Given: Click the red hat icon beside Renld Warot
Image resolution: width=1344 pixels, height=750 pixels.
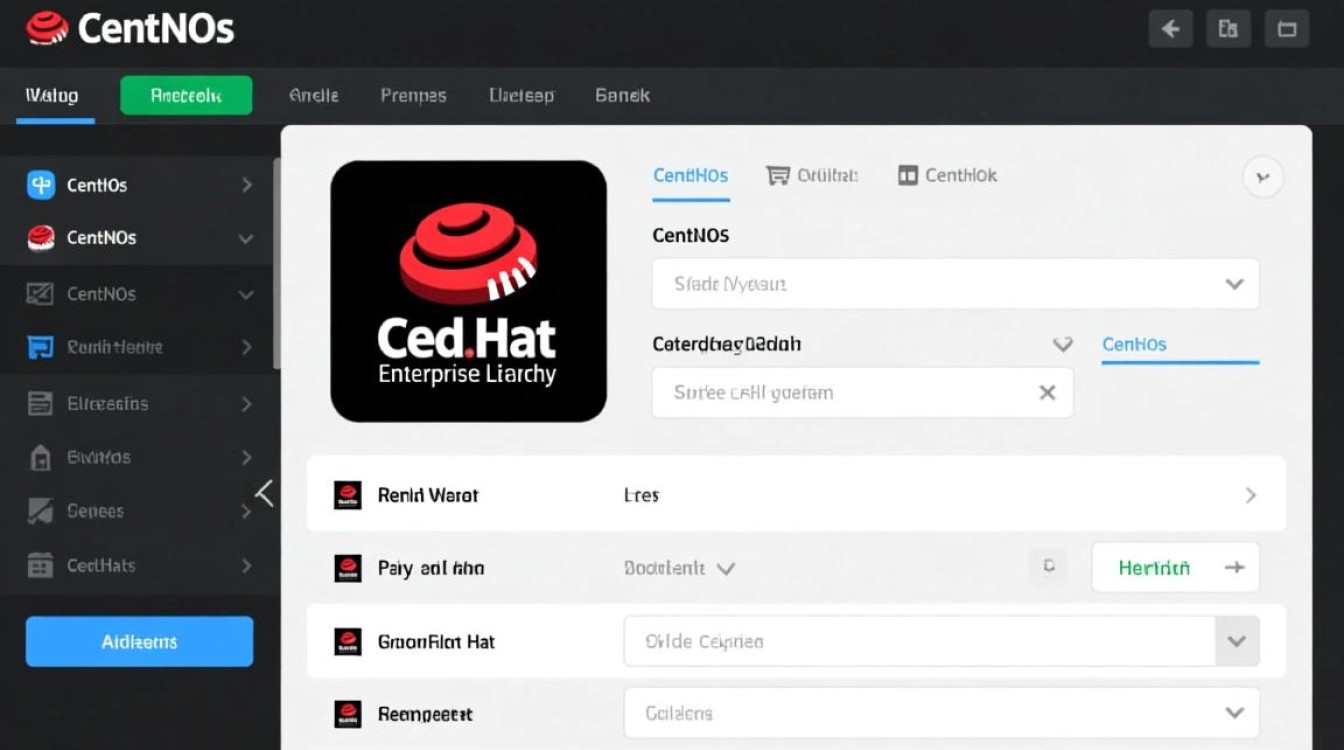Looking at the screenshot, I should coord(347,495).
